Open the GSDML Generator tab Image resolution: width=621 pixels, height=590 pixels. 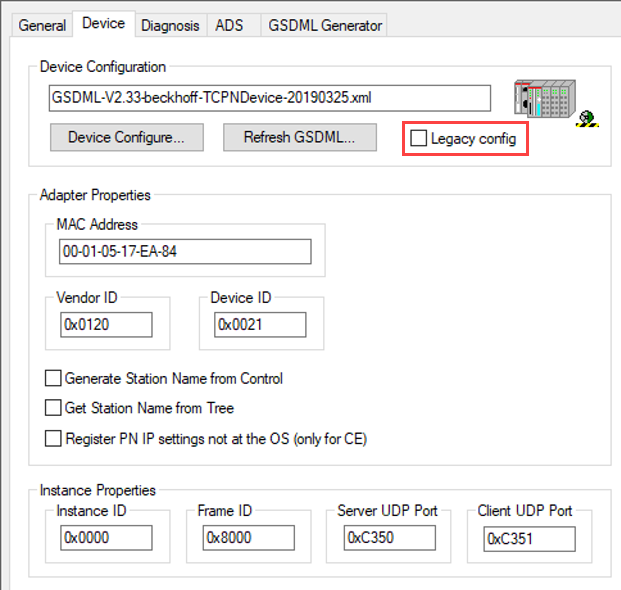click(323, 26)
